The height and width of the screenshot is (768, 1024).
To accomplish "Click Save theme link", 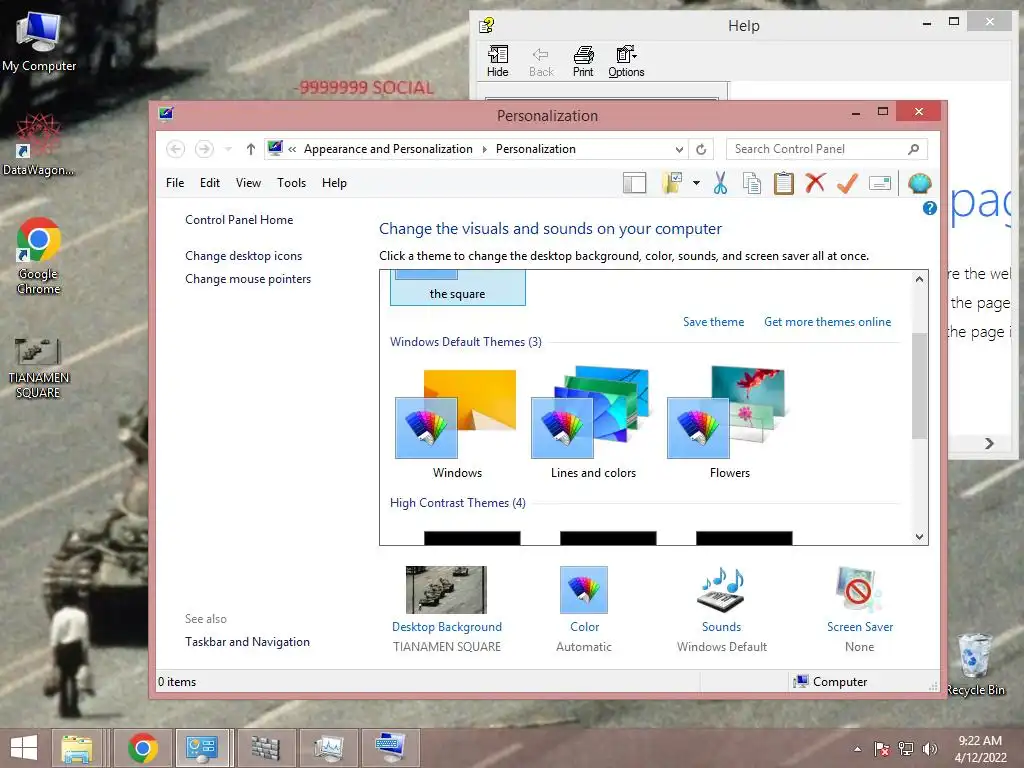I will coord(714,322).
